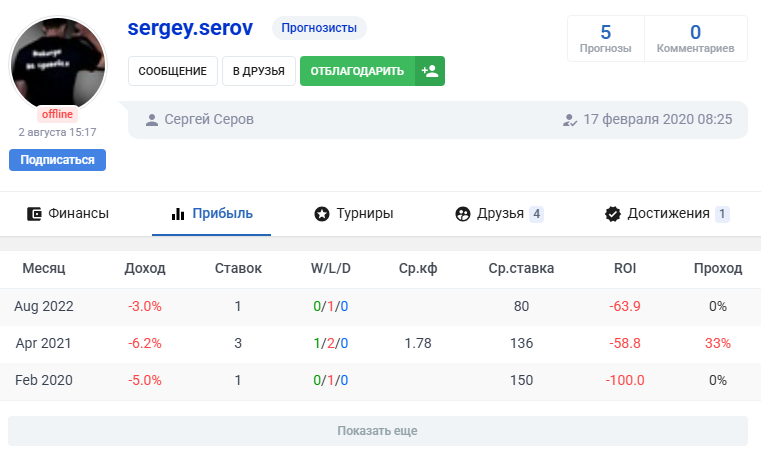
Task: Click the 136 average stake value
Action: click(x=521, y=343)
